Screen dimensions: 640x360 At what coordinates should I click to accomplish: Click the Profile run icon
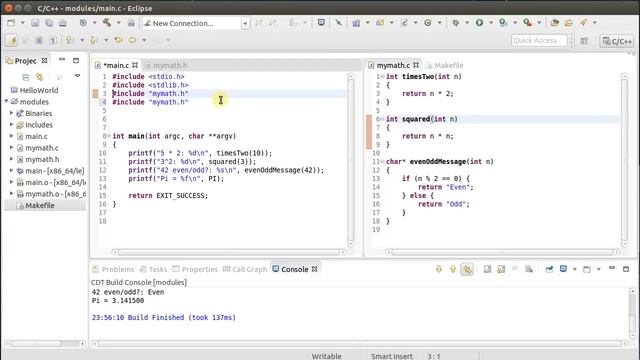pos(503,23)
